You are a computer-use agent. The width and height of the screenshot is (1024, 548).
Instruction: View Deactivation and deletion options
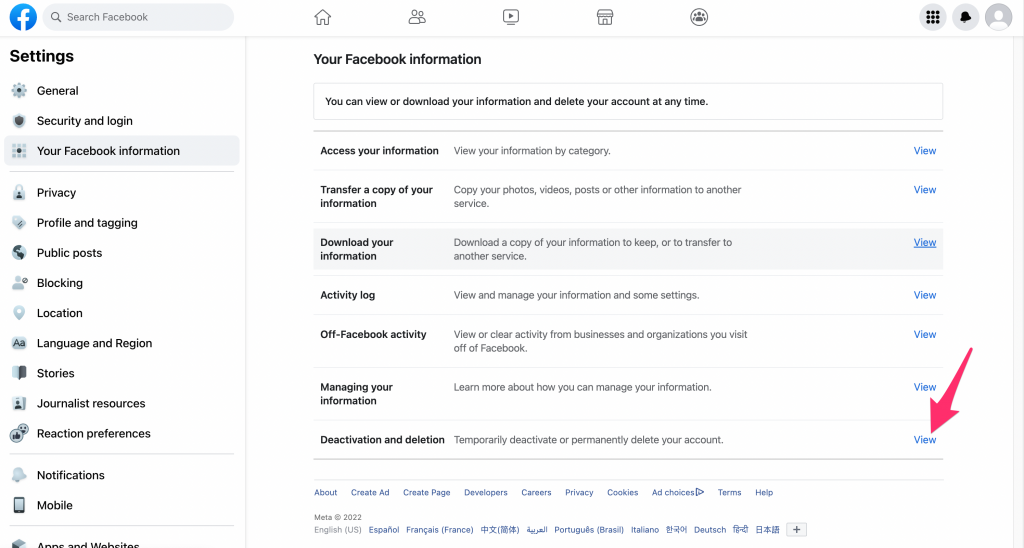click(924, 440)
